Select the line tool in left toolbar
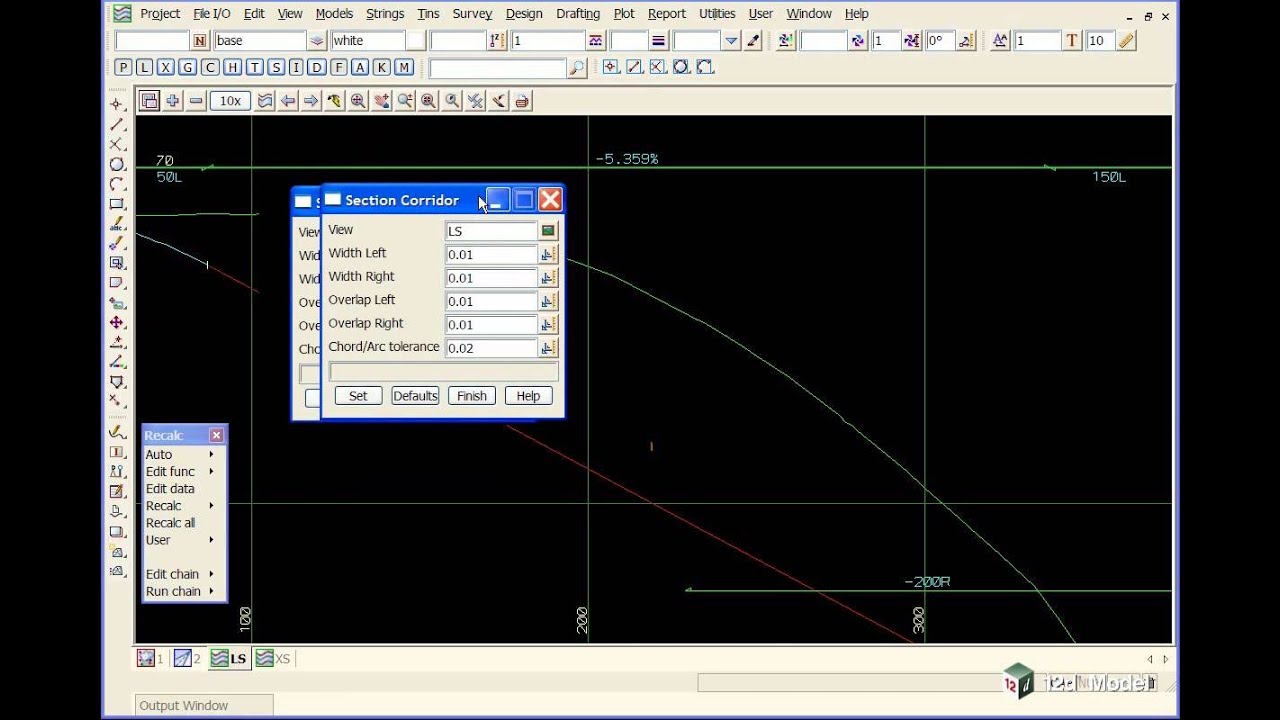The height and width of the screenshot is (720, 1280). click(x=117, y=124)
